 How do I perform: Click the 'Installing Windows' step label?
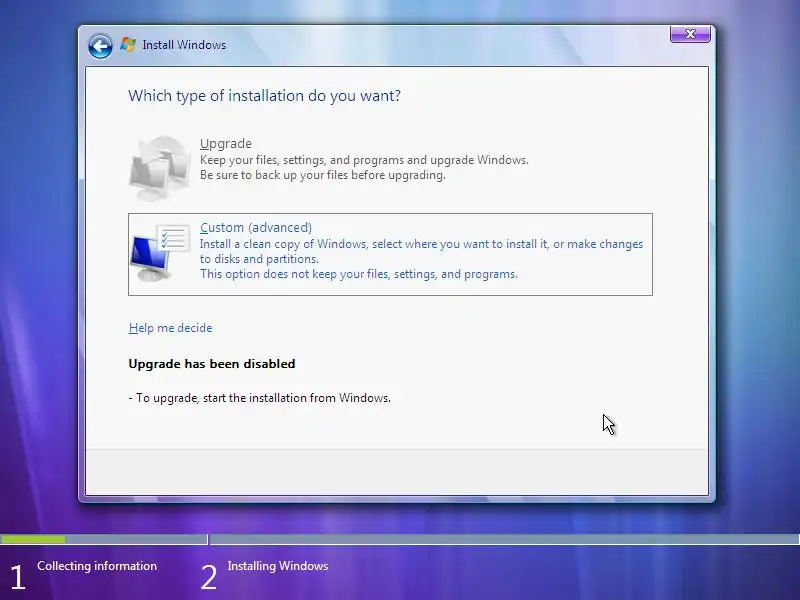(x=278, y=566)
